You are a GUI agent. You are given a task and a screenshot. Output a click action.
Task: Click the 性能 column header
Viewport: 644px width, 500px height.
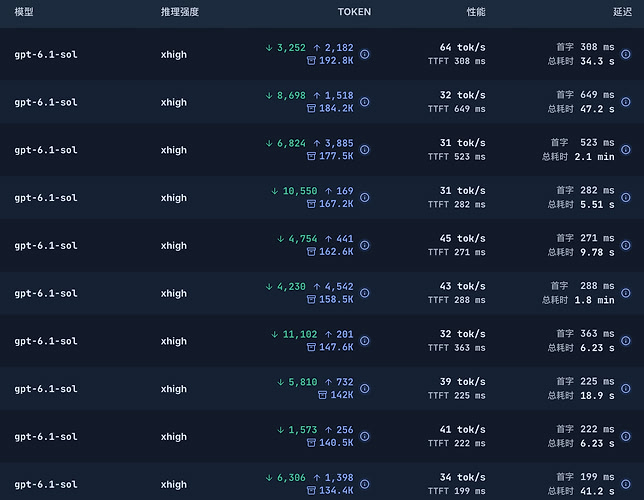pos(476,12)
